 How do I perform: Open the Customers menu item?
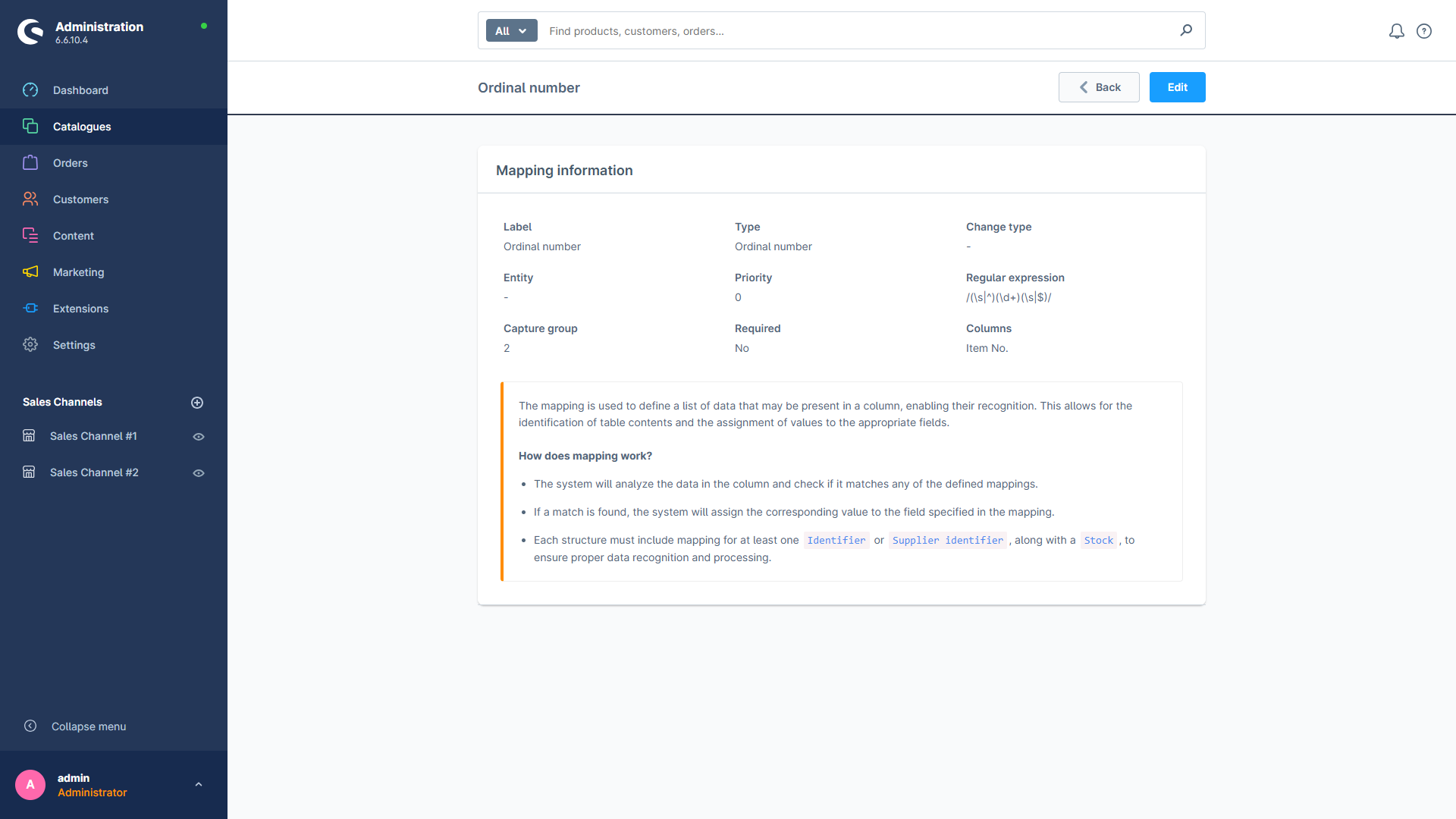114,199
